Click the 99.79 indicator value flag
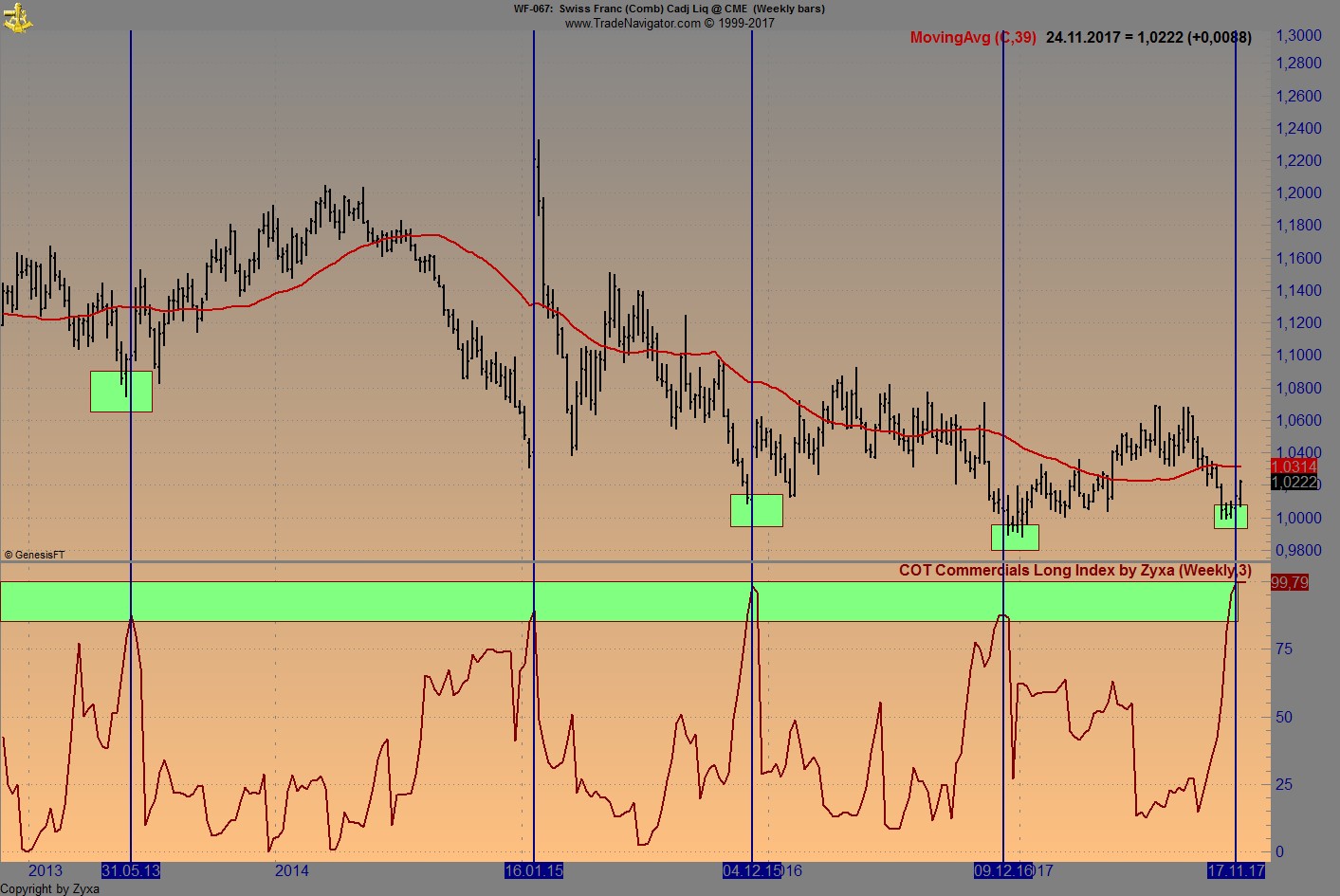Image resolution: width=1340 pixels, height=896 pixels. pyautogui.click(x=1290, y=583)
